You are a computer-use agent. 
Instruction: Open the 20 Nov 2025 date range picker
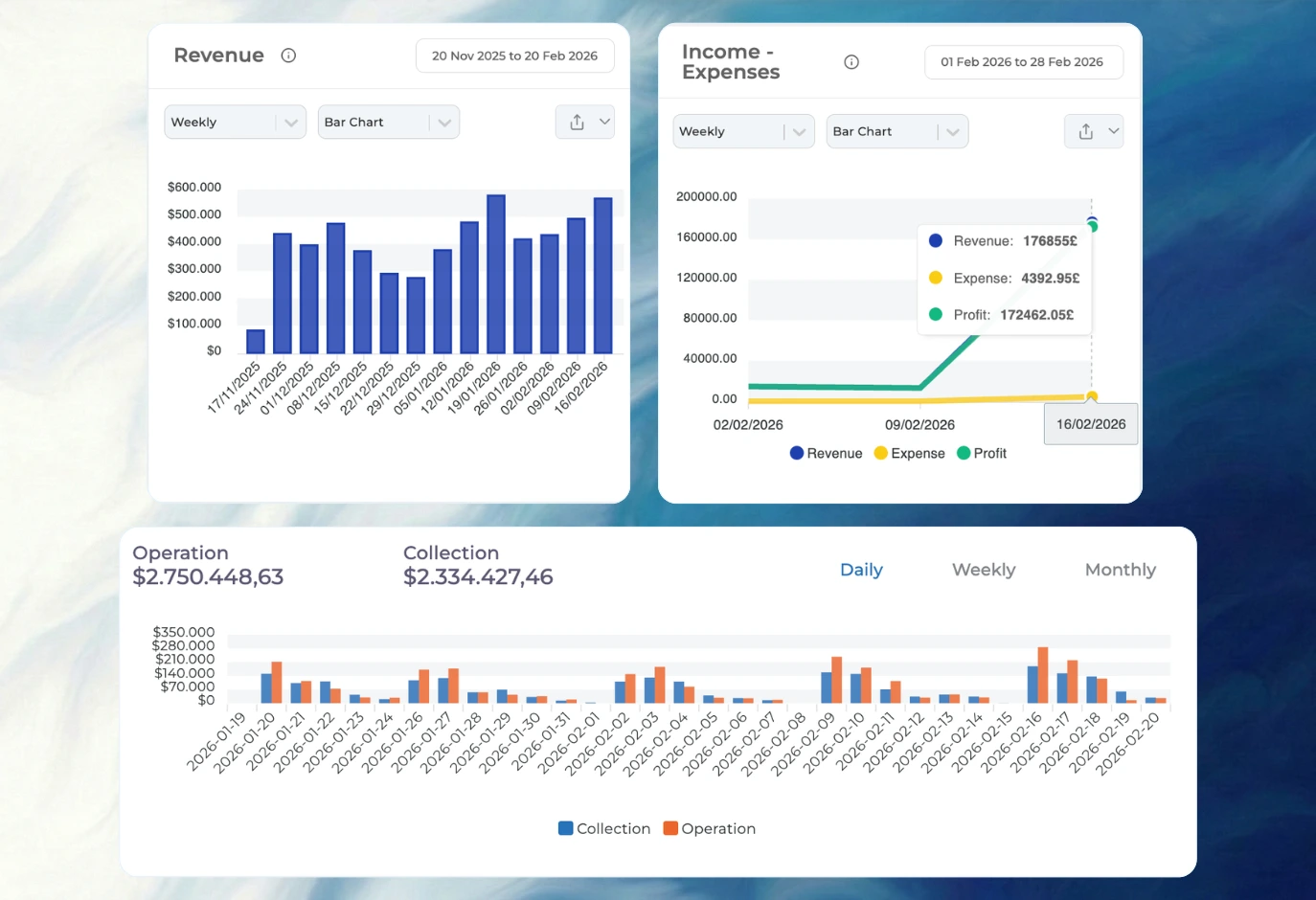point(514,56)
